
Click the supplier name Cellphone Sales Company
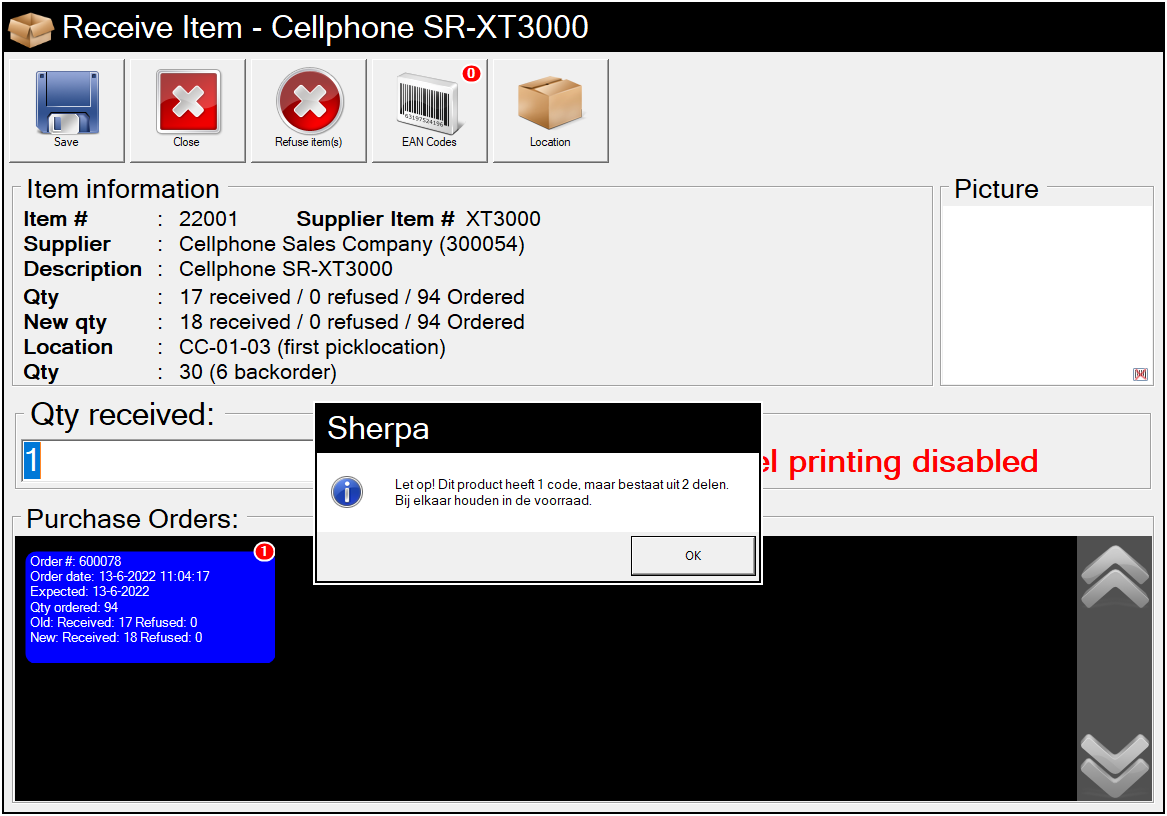click(351, 244)
